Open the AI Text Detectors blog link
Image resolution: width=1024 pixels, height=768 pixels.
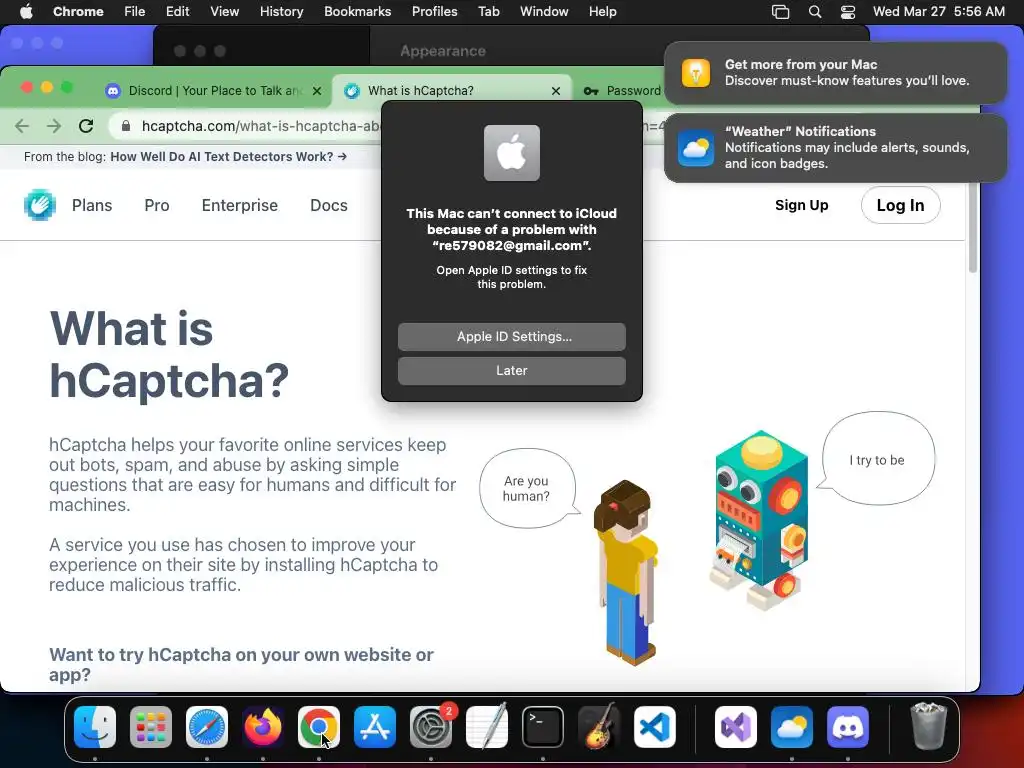(229, 157)
